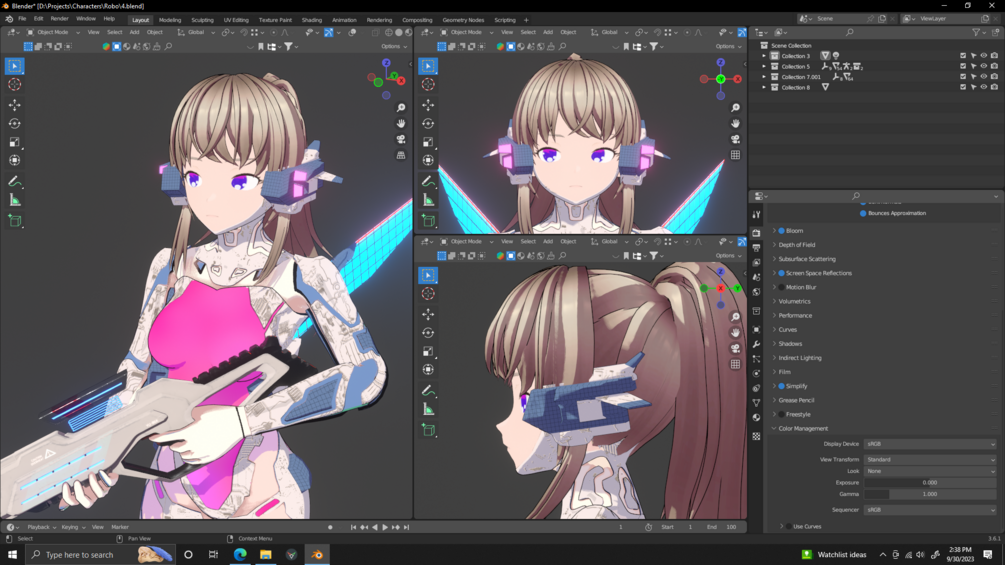This screenshot has width=1005, height=565.
Task: Hide Collection 5 with eye icon
Action: point(984,67)
